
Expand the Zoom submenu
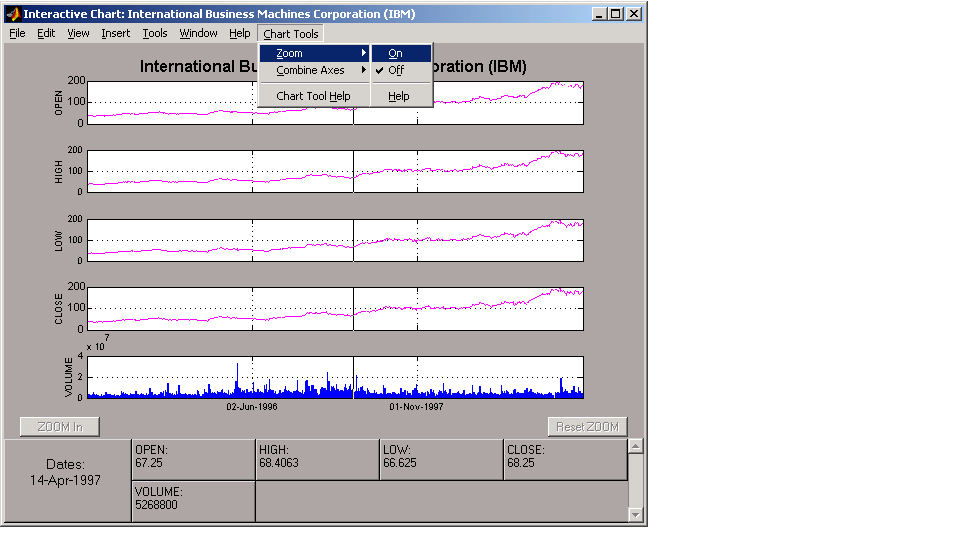pos(314,53)
